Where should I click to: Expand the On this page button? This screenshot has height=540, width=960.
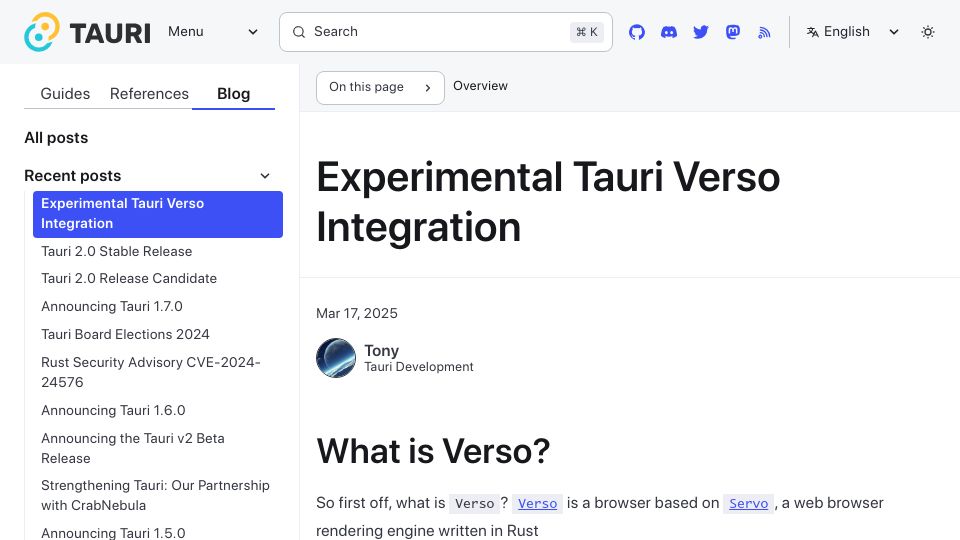(380, 88)
